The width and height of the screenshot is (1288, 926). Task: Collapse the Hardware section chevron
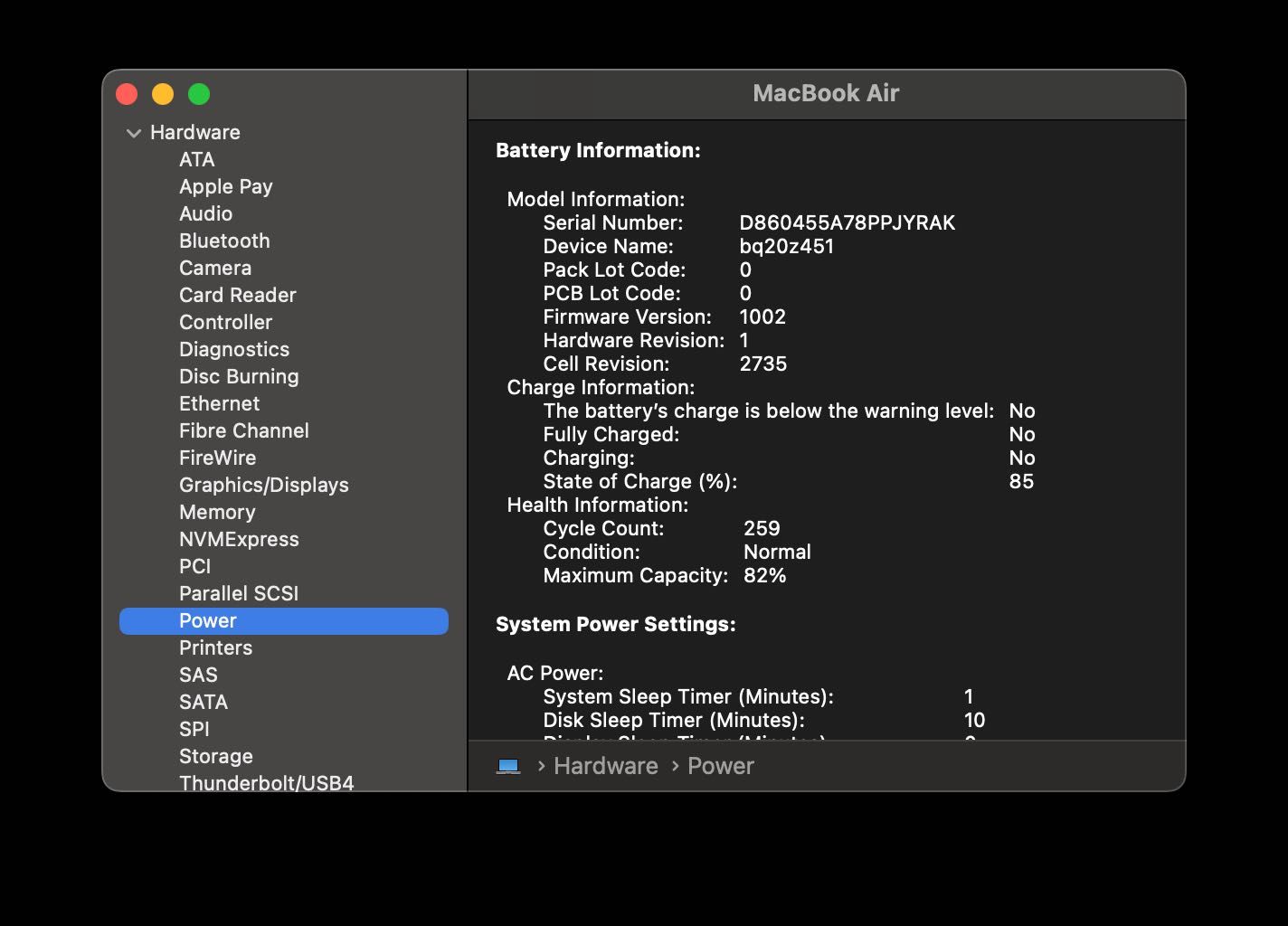pos(134,133)
